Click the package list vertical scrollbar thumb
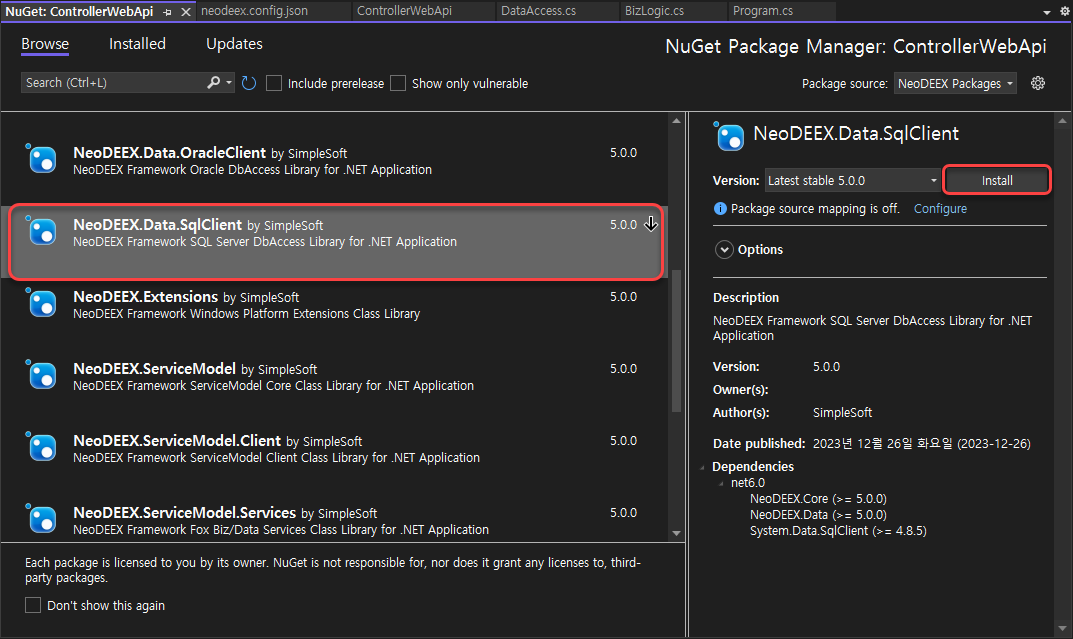 [676, 341]
